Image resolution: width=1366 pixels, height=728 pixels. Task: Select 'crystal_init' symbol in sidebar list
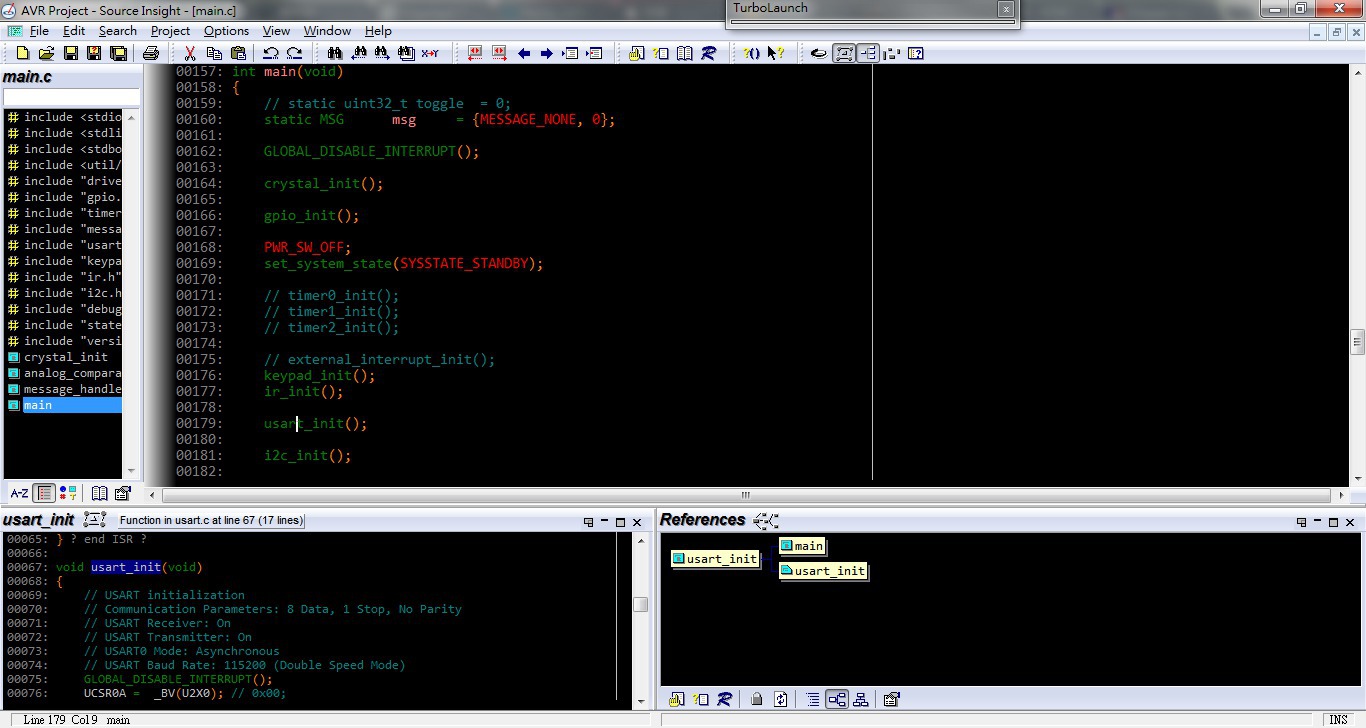(65, 357)
